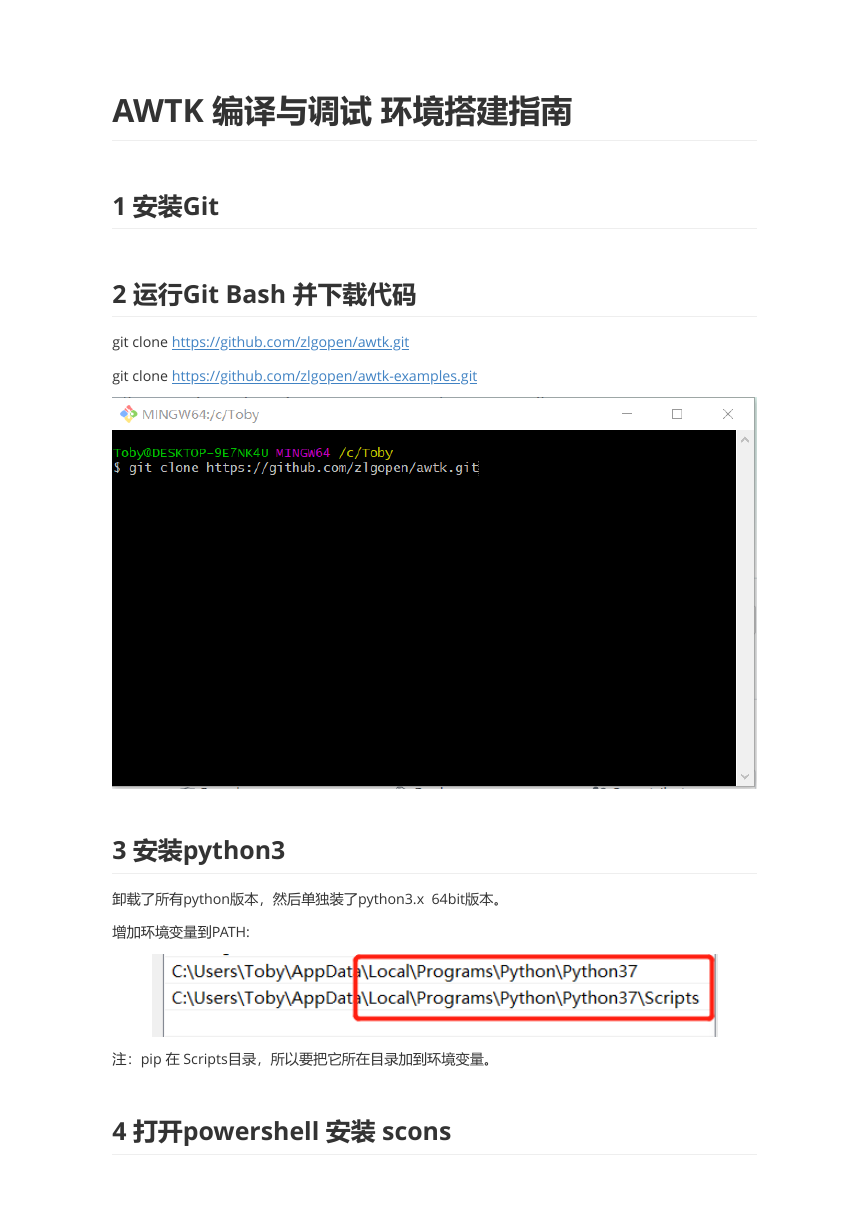Click the terminal scrollbar down arrow
The width and height of the screenshot is (868, 1228).
[x=745, y=776]
